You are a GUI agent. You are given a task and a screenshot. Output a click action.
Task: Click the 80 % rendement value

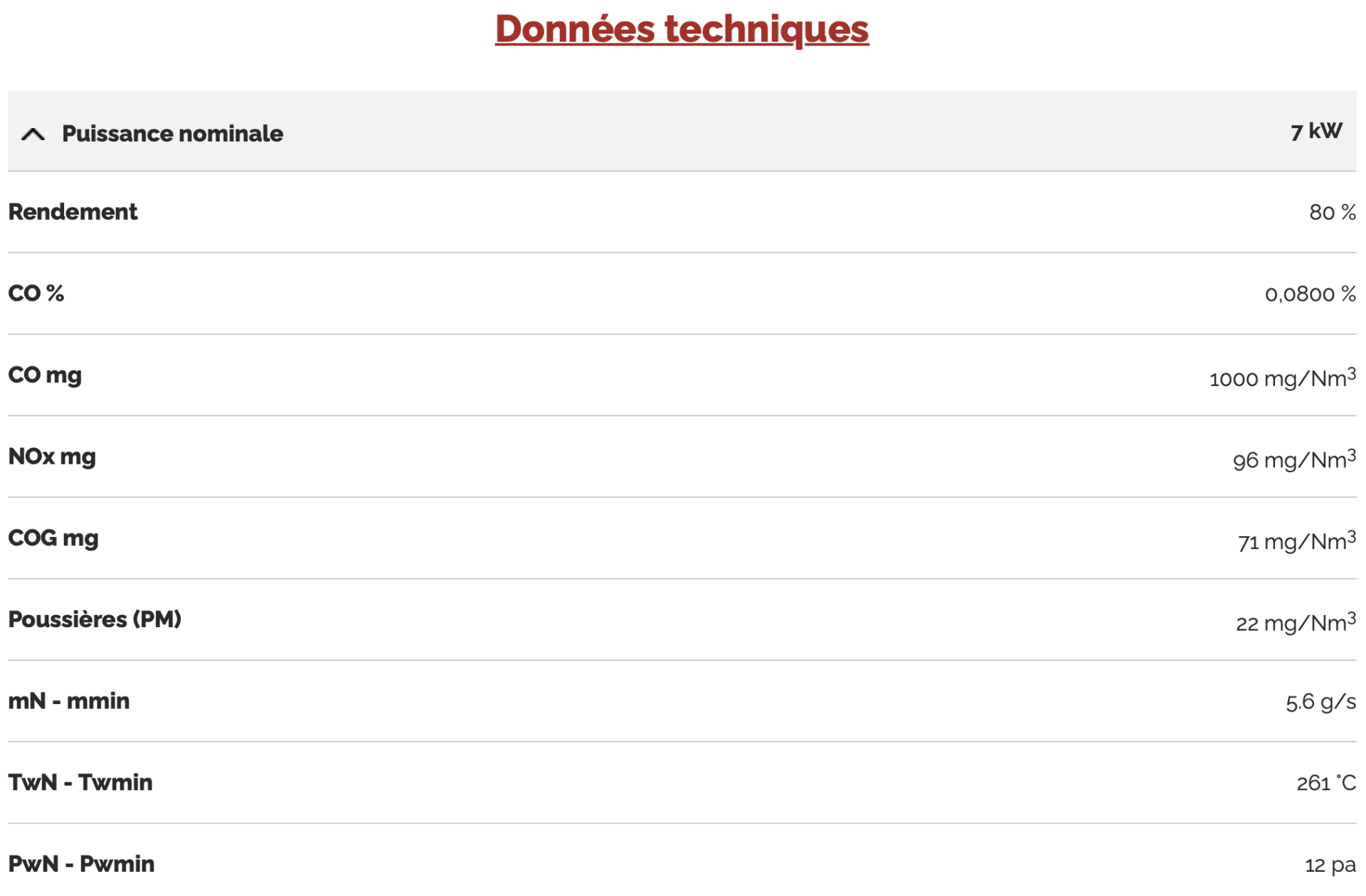tap(1332, 213)
